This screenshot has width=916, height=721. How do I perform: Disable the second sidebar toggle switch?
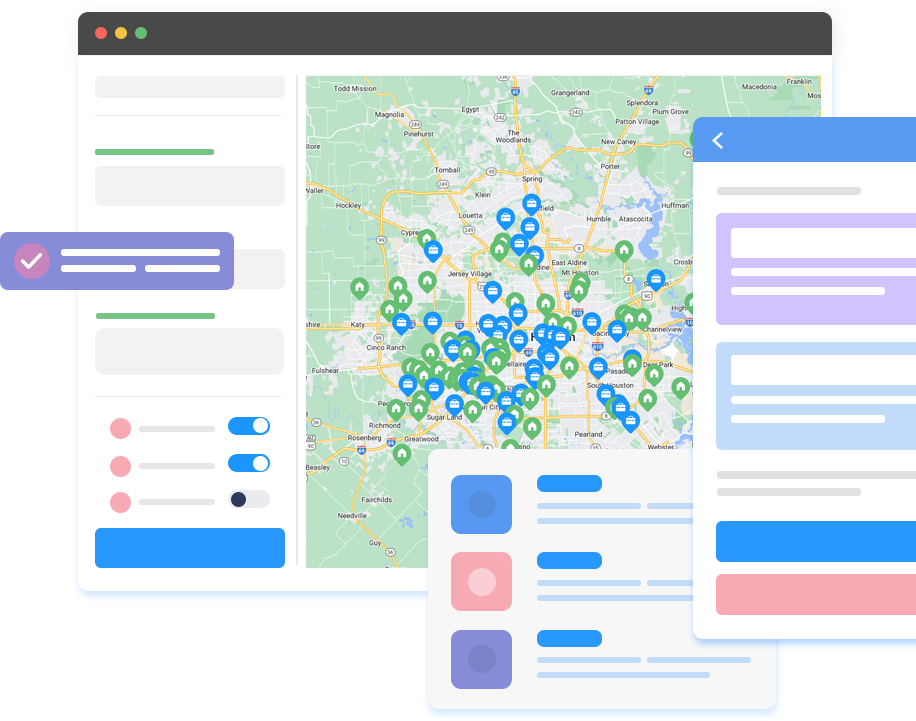249,463
